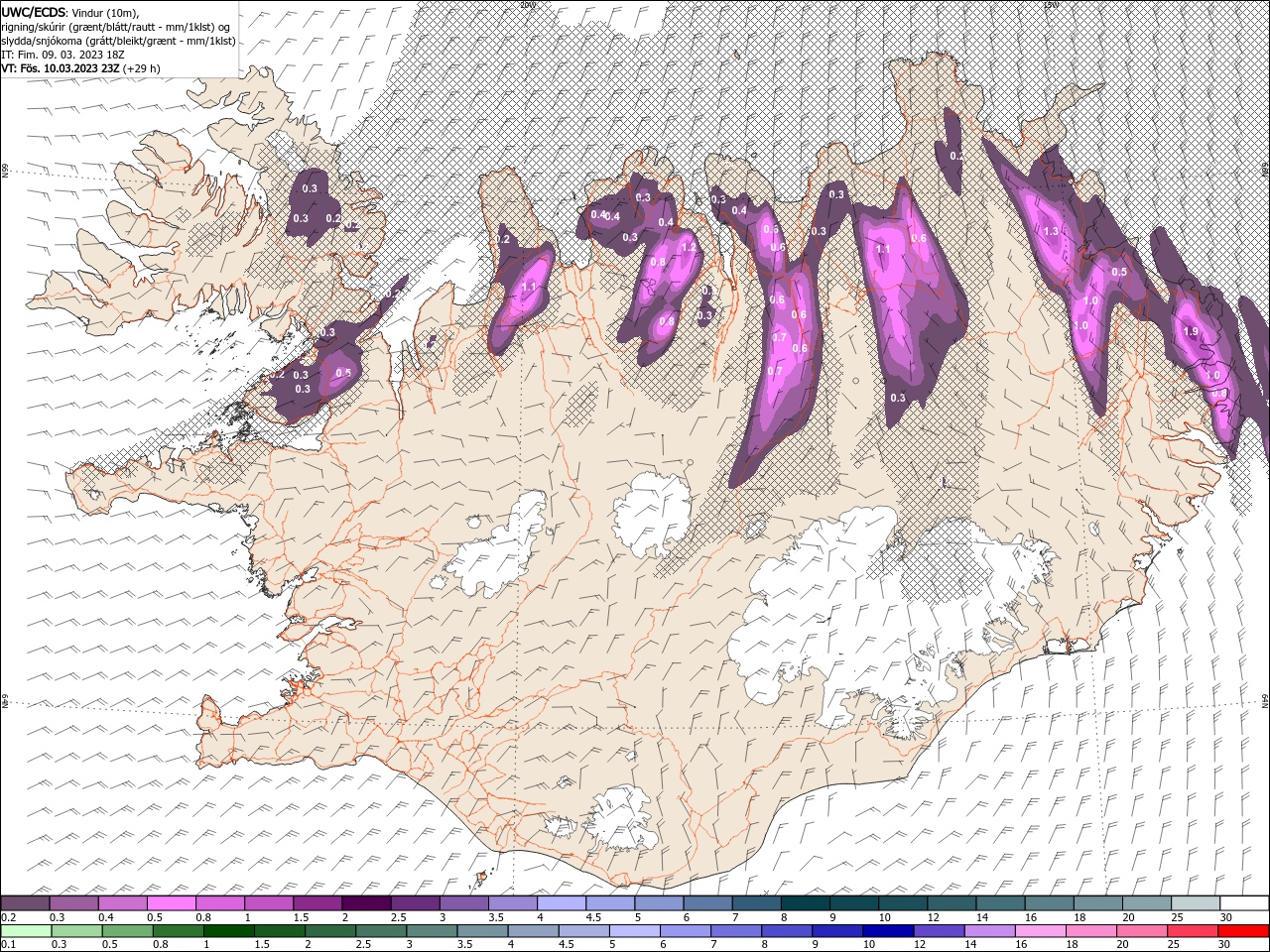Click the 'rigning/skúrir' legend description line

click(115, 27)
